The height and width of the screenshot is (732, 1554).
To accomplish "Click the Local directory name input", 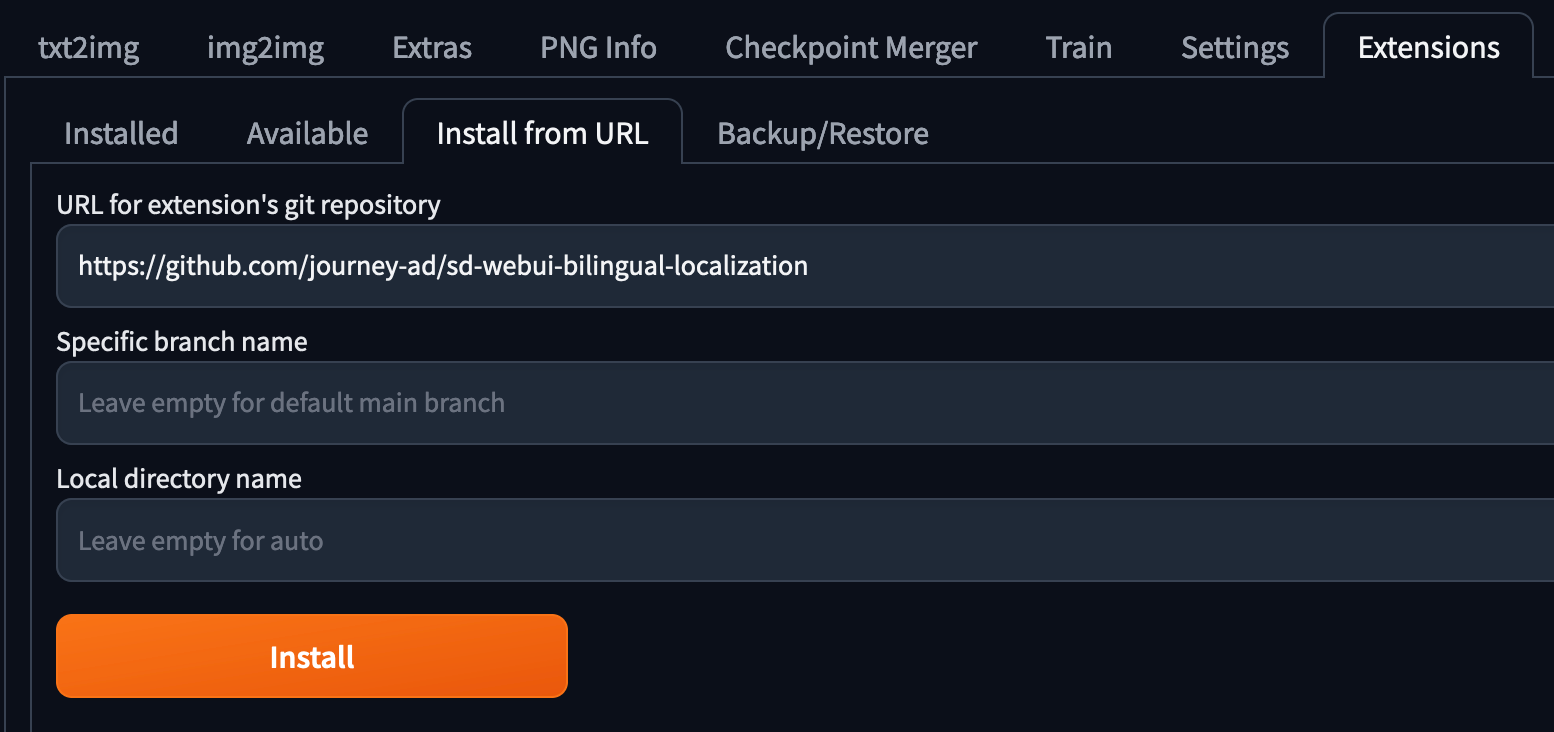I will point(800,541).
